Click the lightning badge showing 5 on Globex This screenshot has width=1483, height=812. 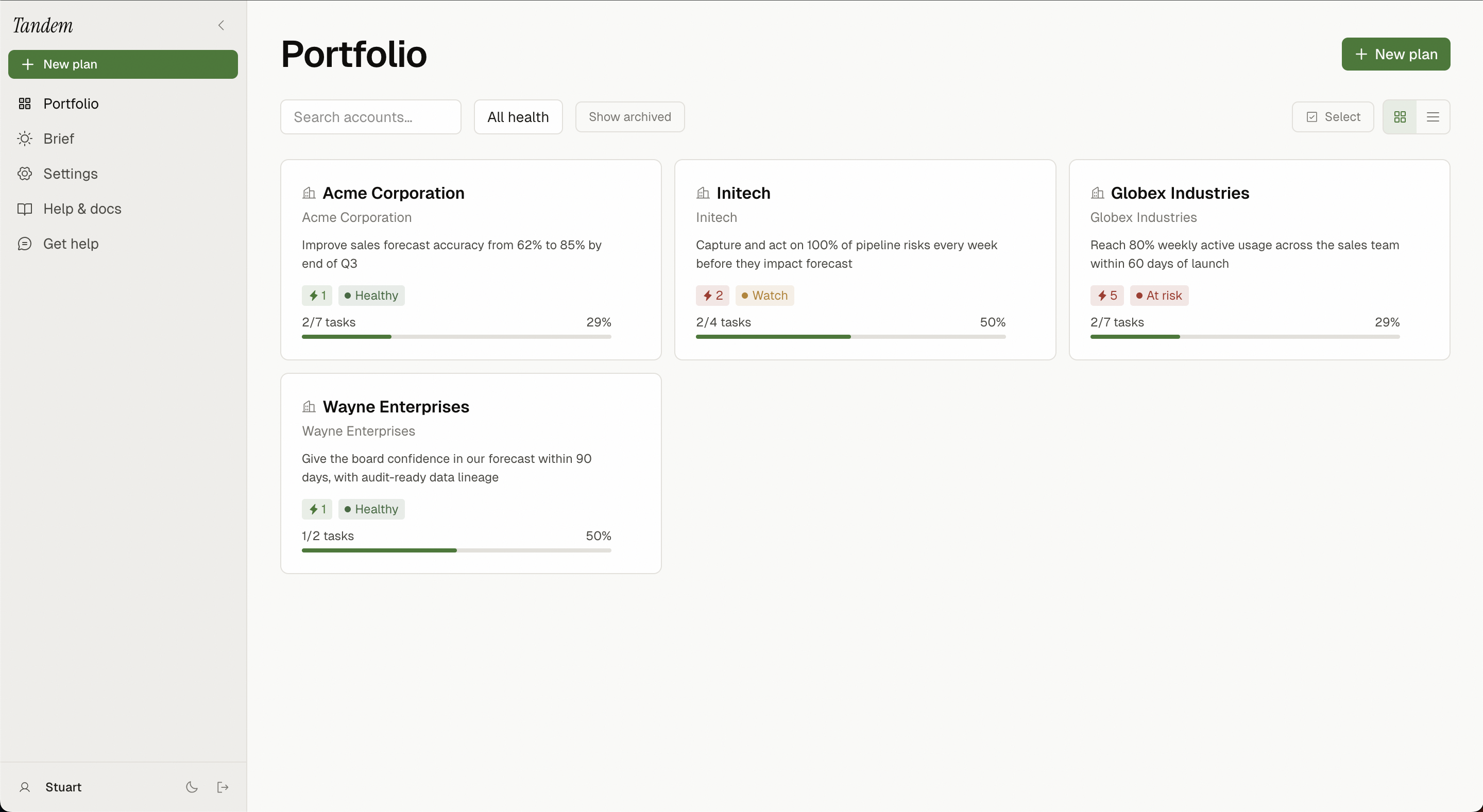[1106, 295]
